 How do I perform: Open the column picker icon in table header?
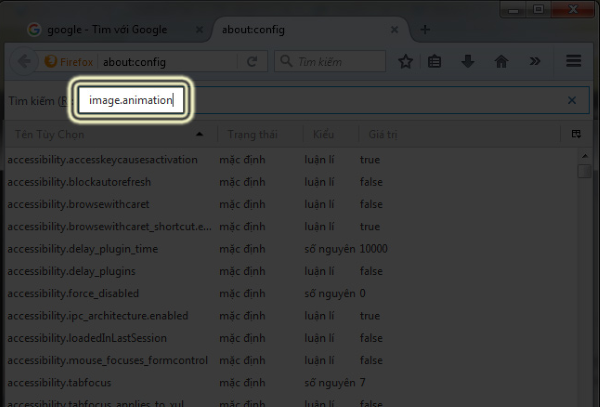(576, 134)
